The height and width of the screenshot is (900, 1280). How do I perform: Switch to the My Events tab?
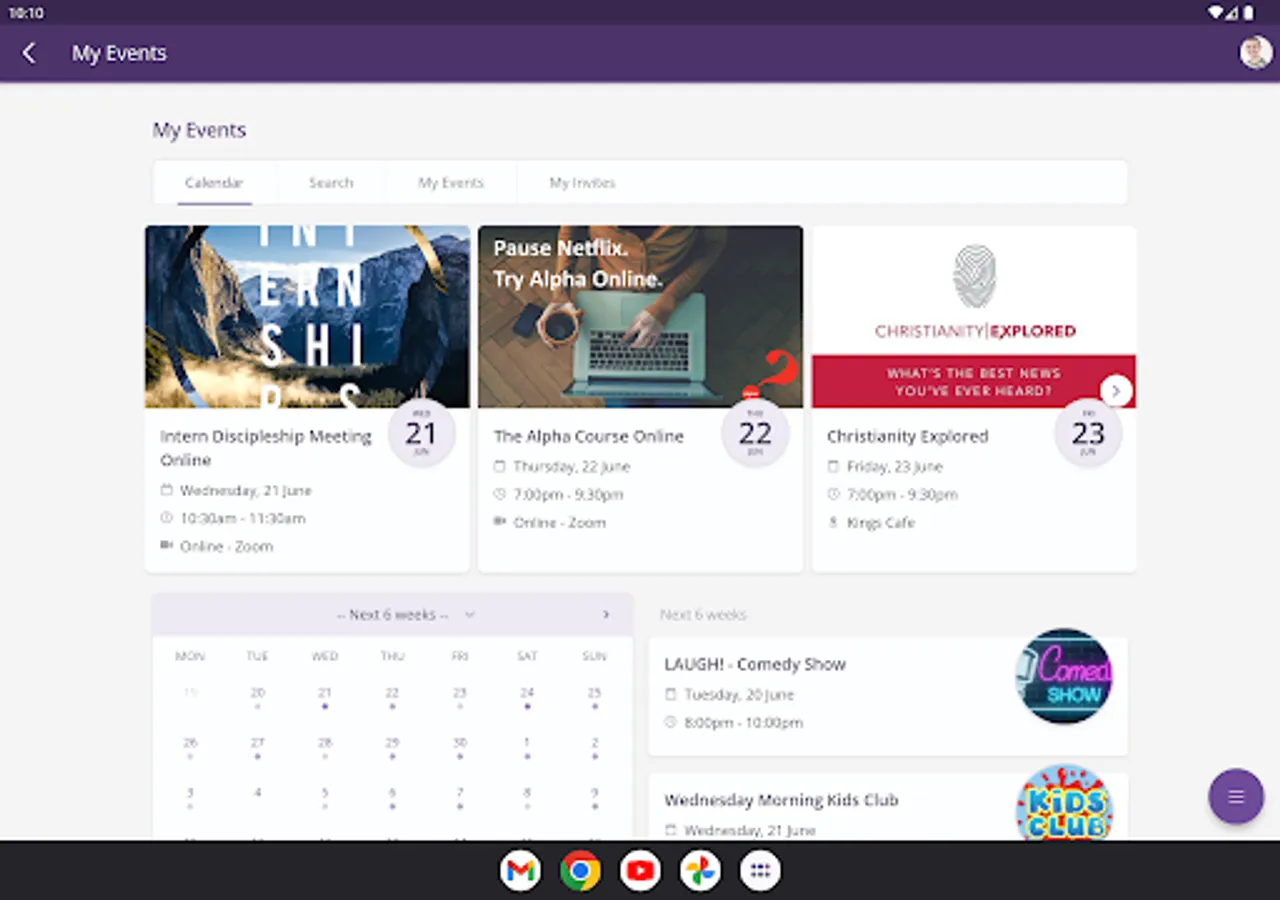pyautogui.click(x=451, y=183)
